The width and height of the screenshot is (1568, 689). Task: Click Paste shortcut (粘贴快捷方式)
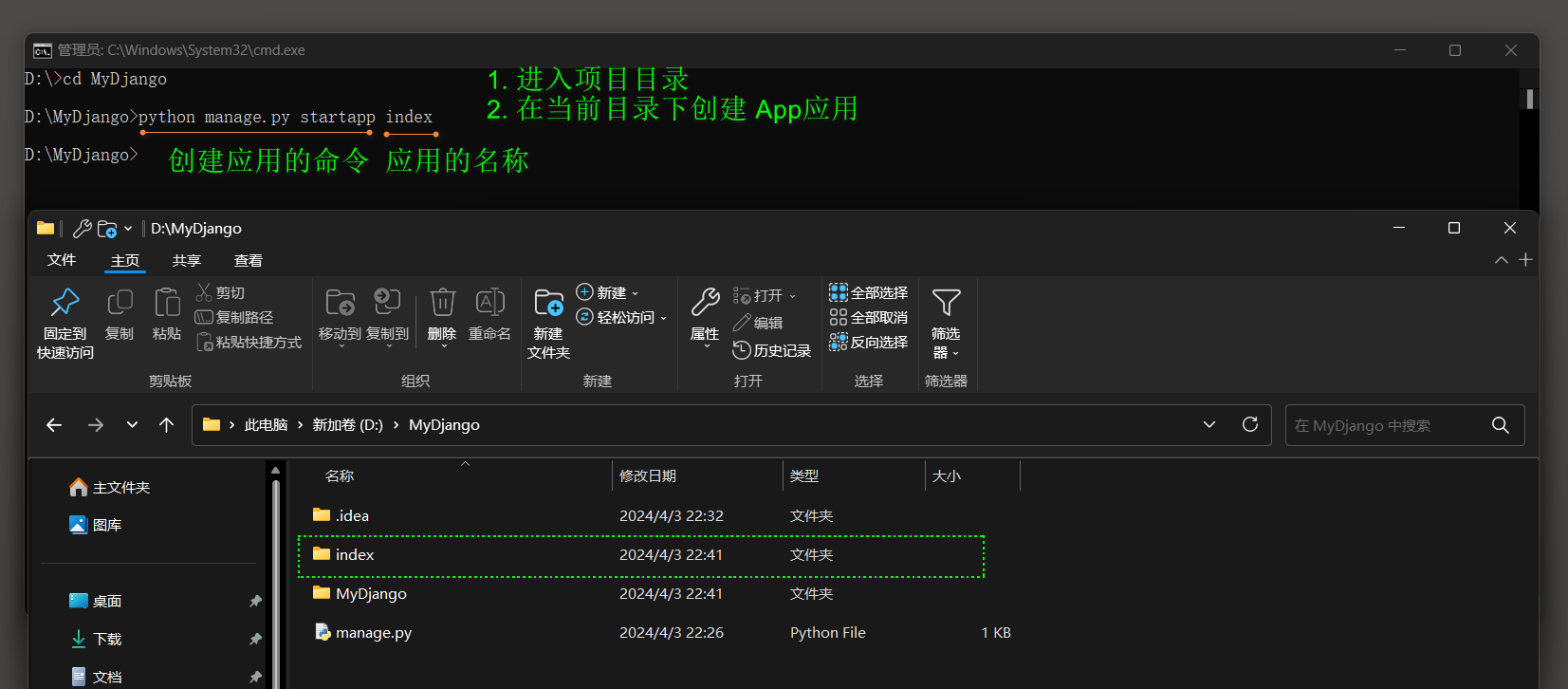(x=249, y=343)
